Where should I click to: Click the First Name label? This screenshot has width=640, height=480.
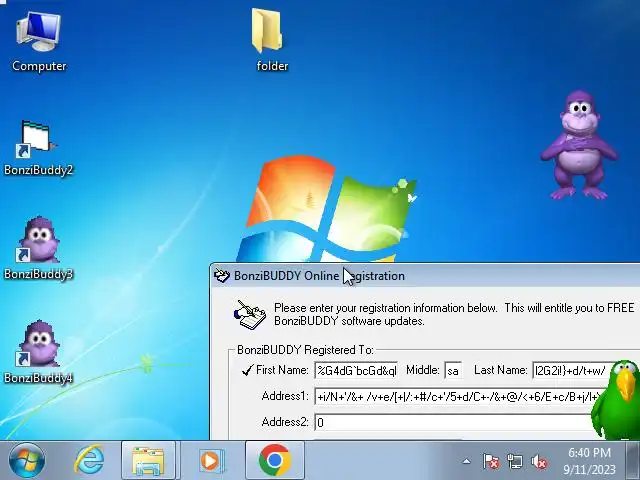282,370
